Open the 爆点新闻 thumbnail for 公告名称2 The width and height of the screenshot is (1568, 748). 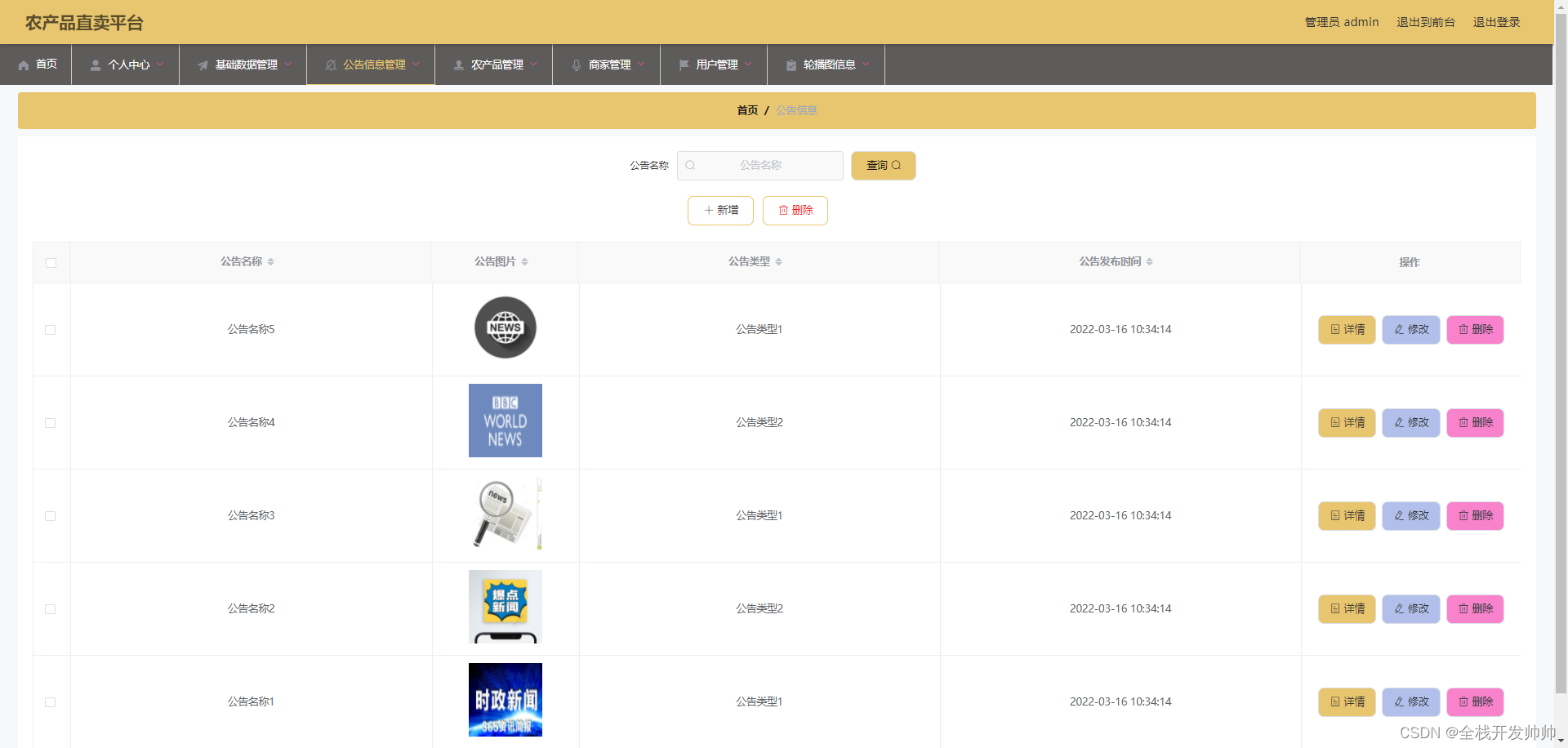506,607
